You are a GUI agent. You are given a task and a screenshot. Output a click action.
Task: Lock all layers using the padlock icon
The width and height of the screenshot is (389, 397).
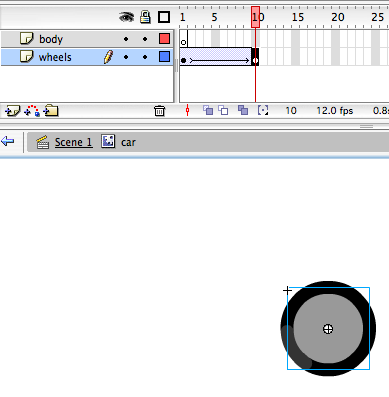[x=145, y=17]
